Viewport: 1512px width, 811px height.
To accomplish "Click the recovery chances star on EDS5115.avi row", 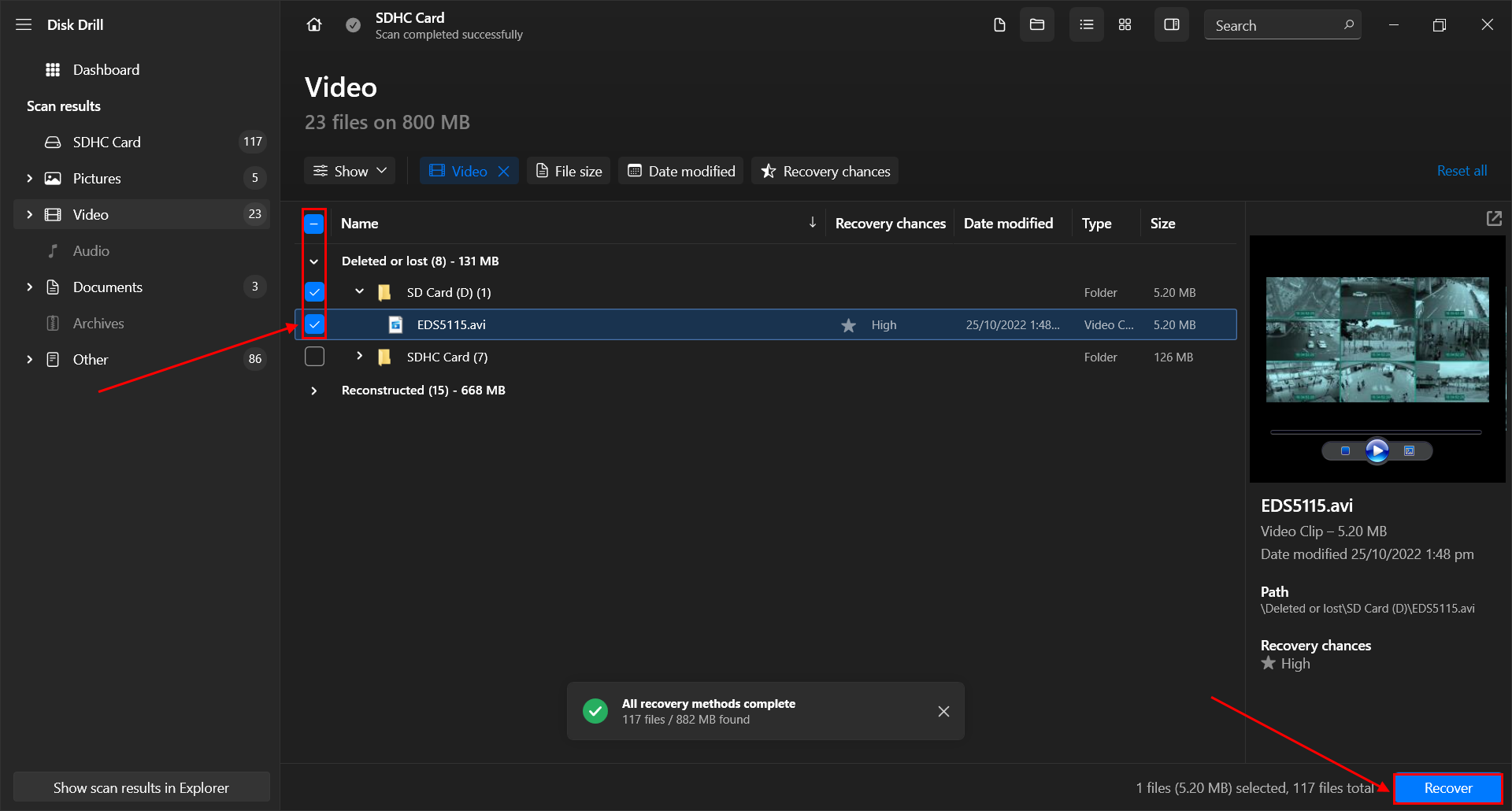I will (x=848, y=325).
